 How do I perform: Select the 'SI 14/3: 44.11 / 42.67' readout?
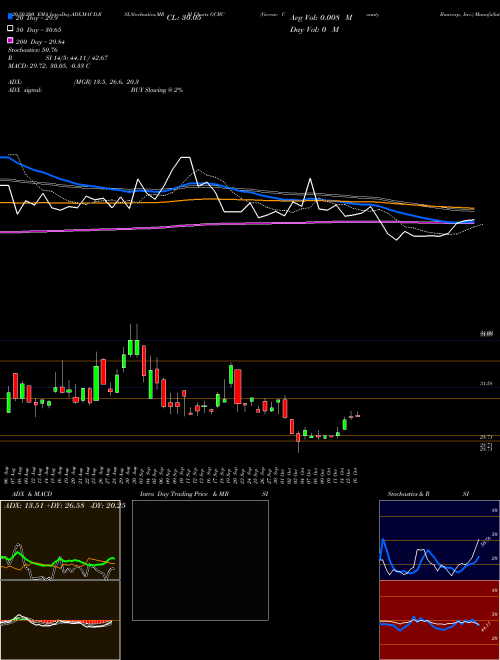[x=75, y=58]
